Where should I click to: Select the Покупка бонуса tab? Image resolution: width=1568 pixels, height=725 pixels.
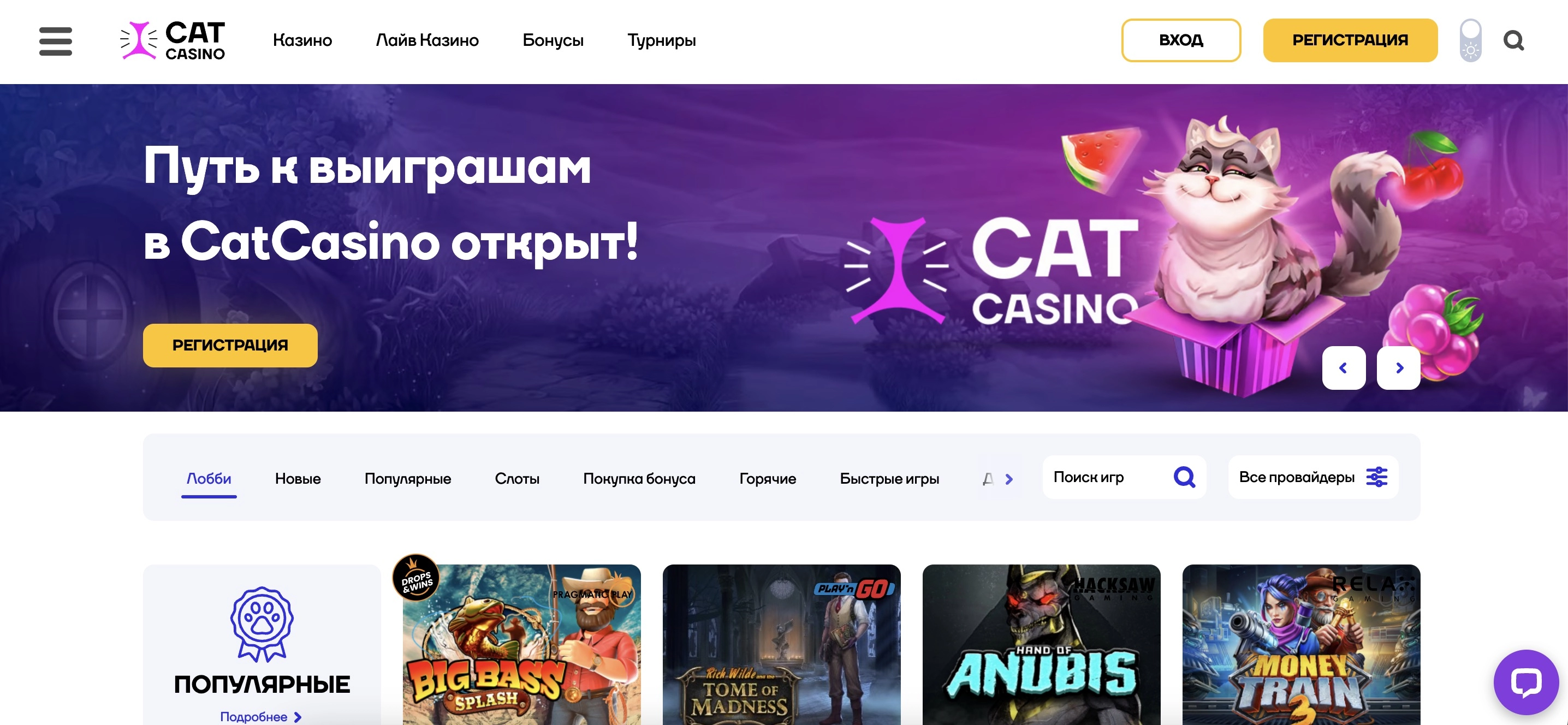(639, 478)
